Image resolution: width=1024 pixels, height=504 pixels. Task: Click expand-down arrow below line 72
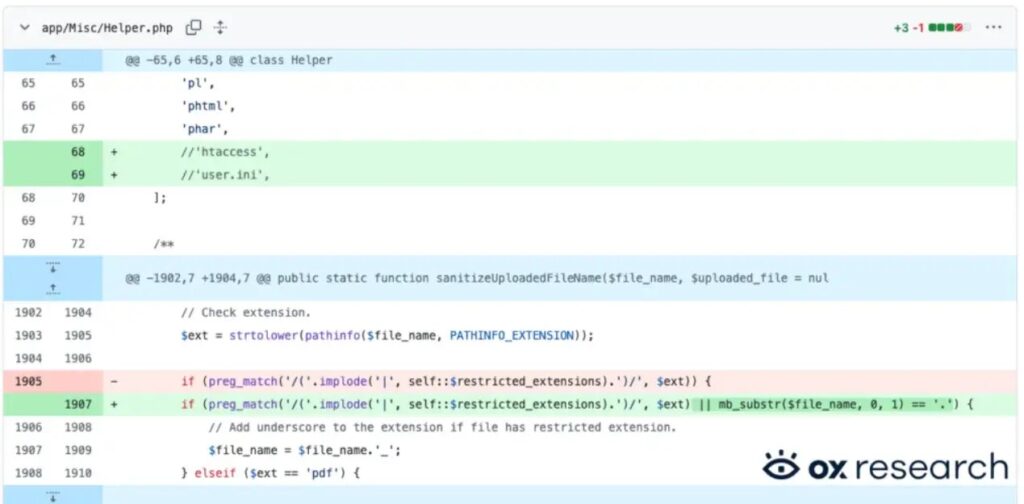pos(53,268)
